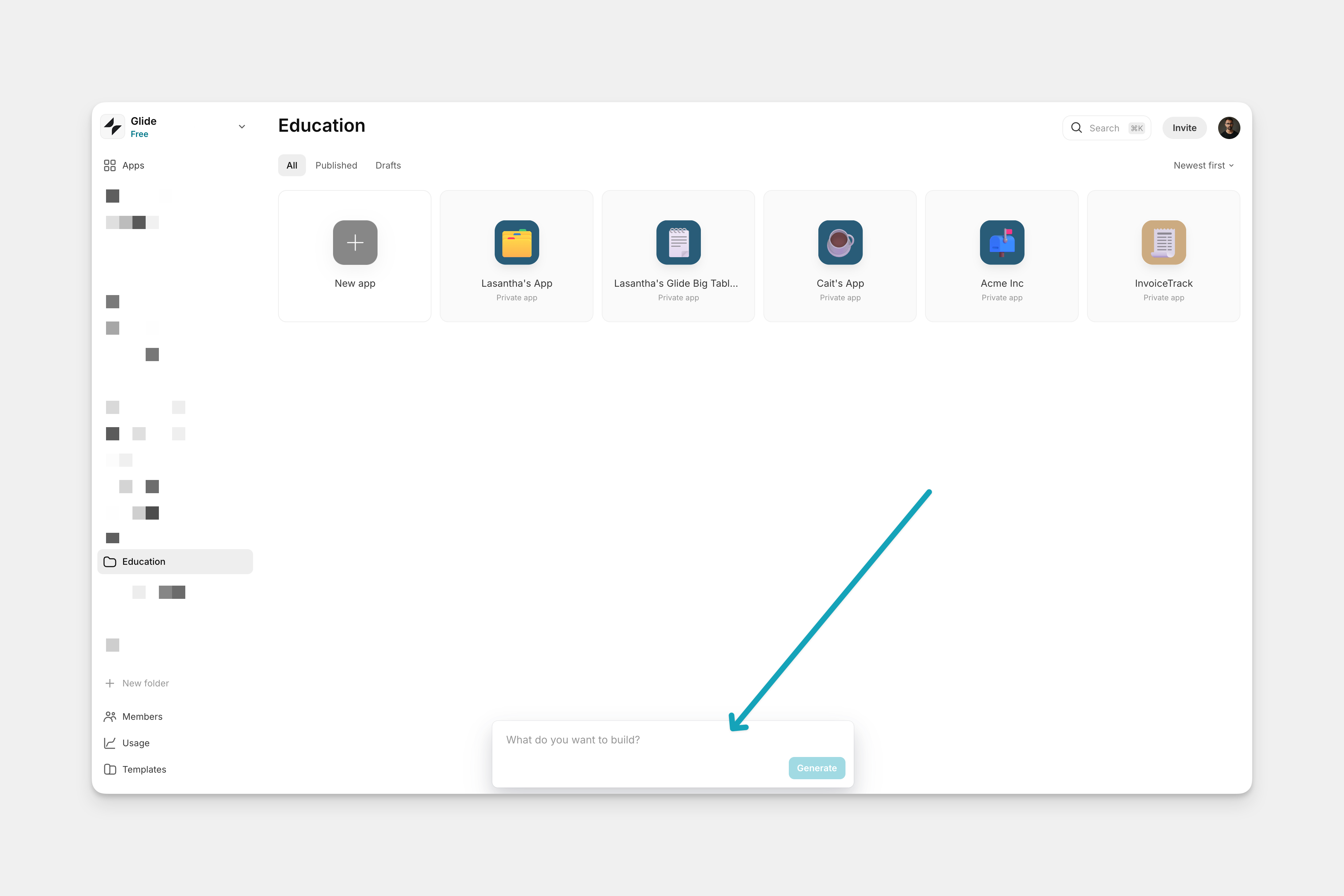The height and width of the screenshot is (896, 1344).
Task: Open the Usage chart icon
Action: pyautogui.click(x=110, y=743)
